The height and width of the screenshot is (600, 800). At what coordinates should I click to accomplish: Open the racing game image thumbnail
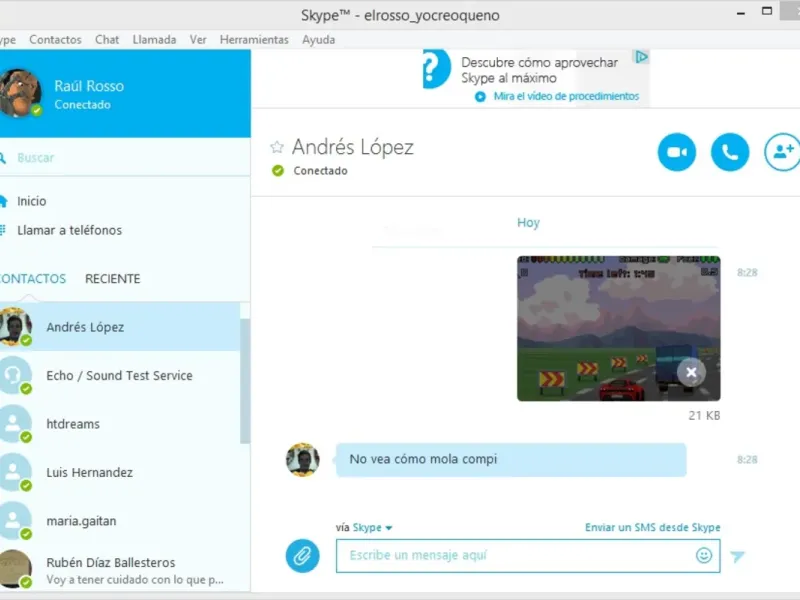click(618, 329)
